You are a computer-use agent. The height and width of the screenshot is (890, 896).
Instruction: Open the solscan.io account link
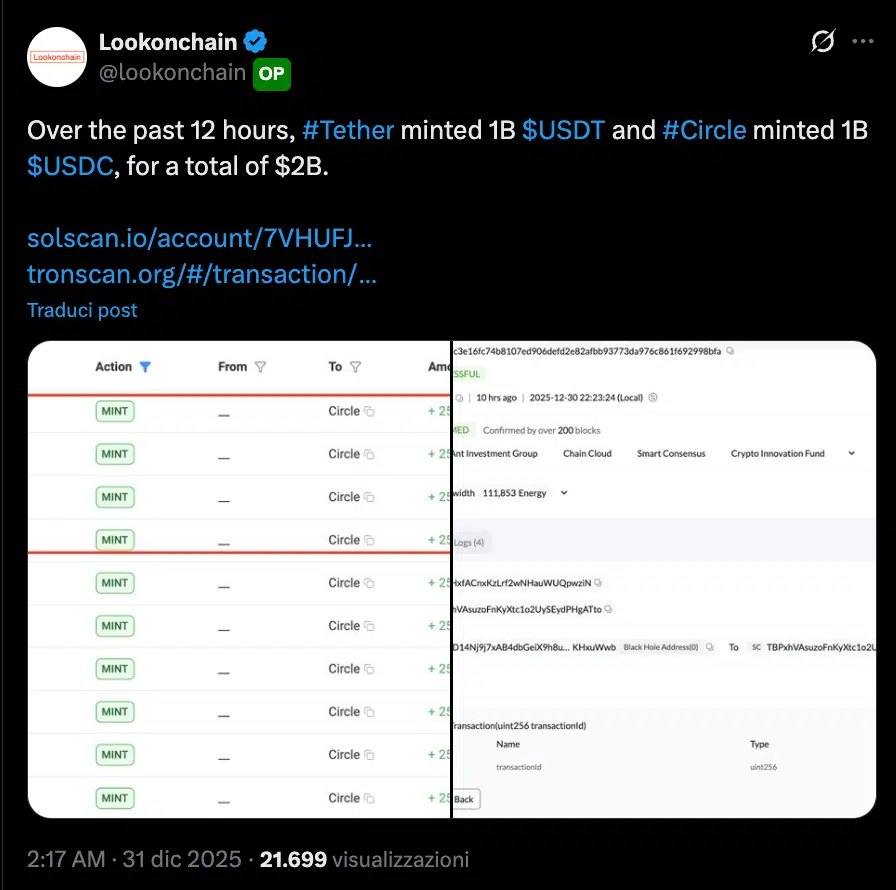[201, 239]
